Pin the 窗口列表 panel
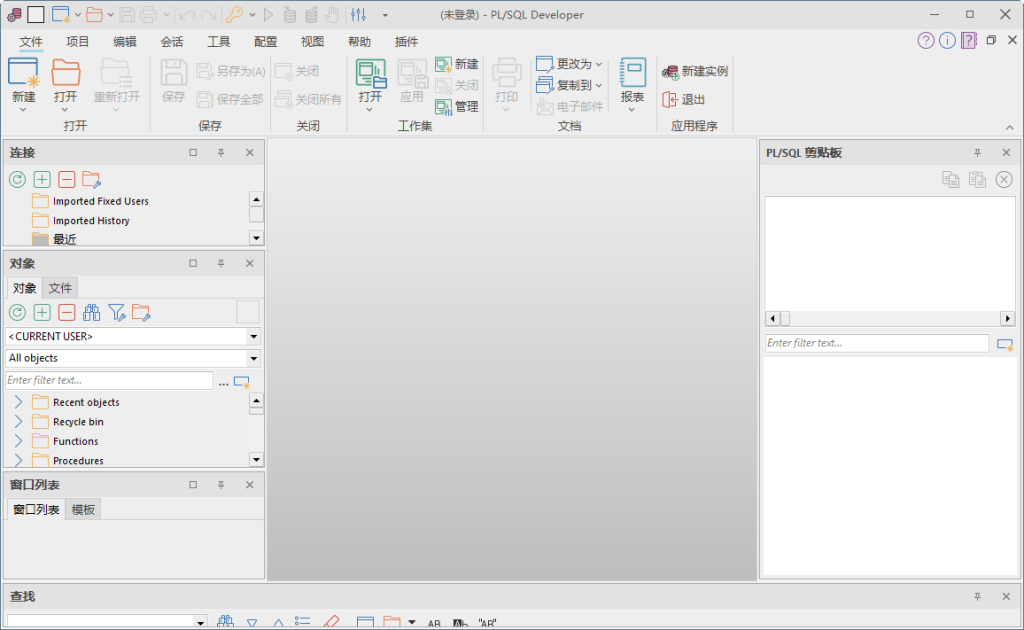This screenshot has height=630, width=1024. (x=221, y=484)
